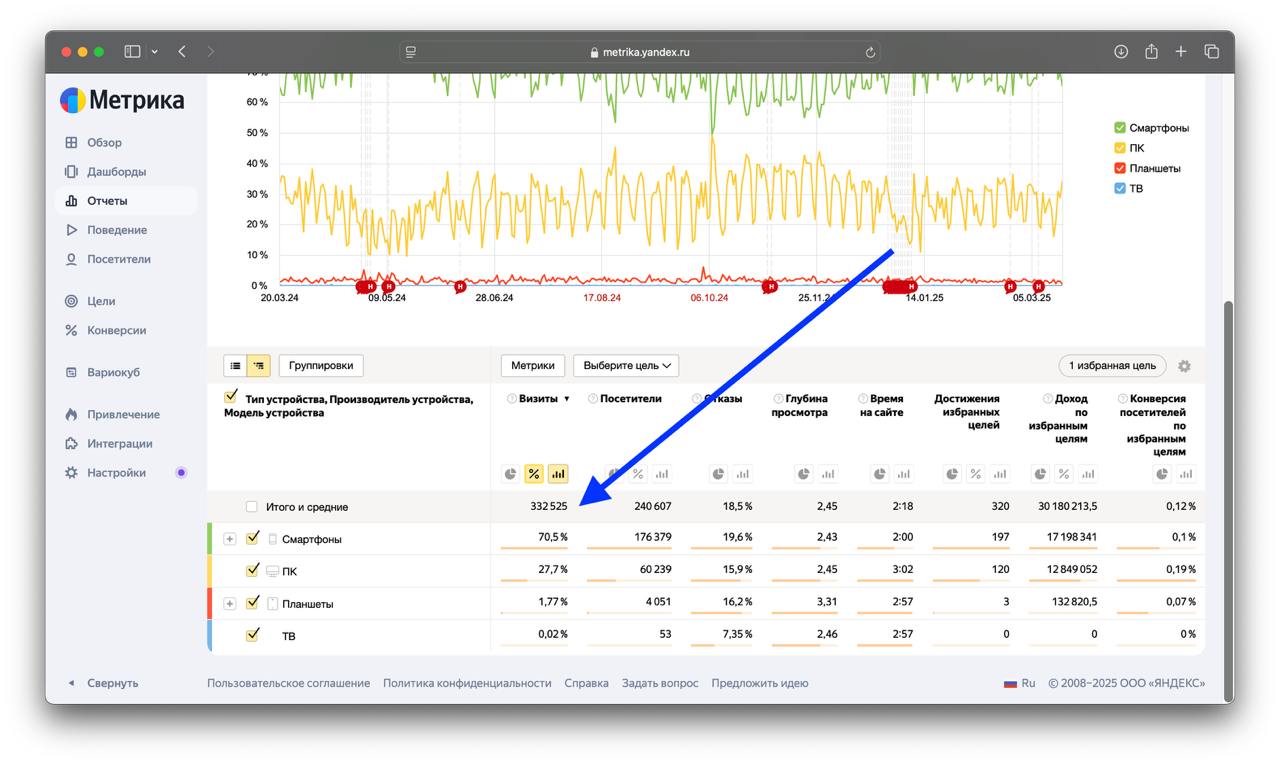This screenshot has height=764, width=1280.
Task: Open Safari downloads icon
Action: click(1121, 51)
